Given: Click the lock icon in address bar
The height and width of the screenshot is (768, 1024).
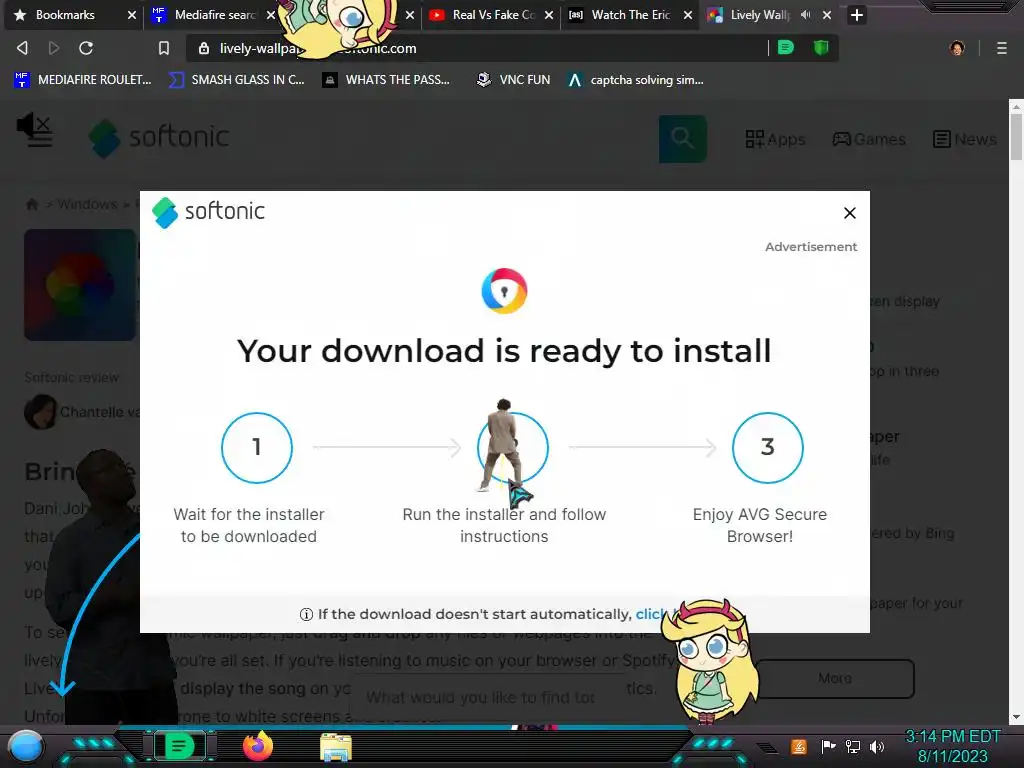Looking at the screenshot, I should (204, 48).
